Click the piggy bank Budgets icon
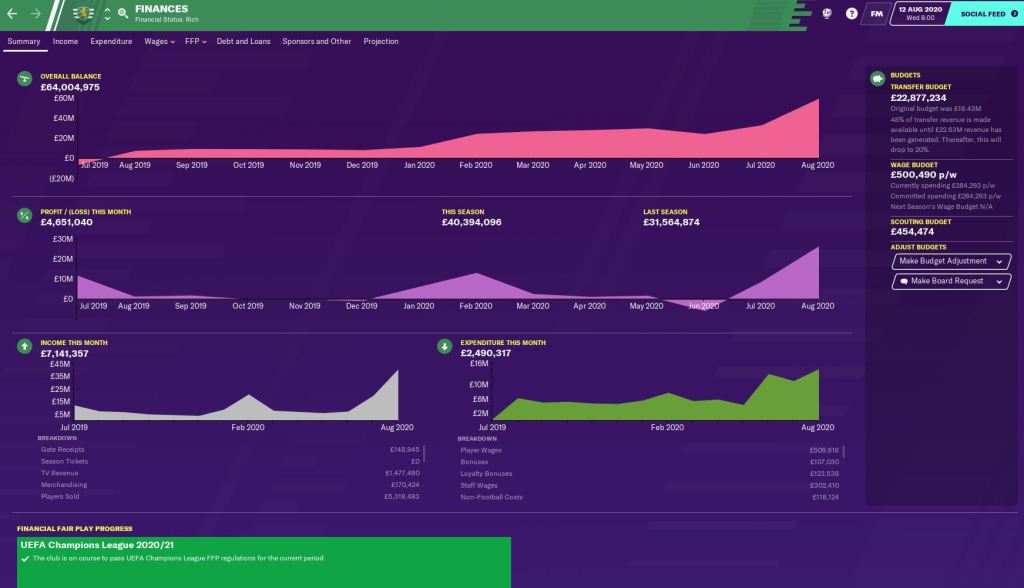 pyautogui.click(x=877, y=78)
